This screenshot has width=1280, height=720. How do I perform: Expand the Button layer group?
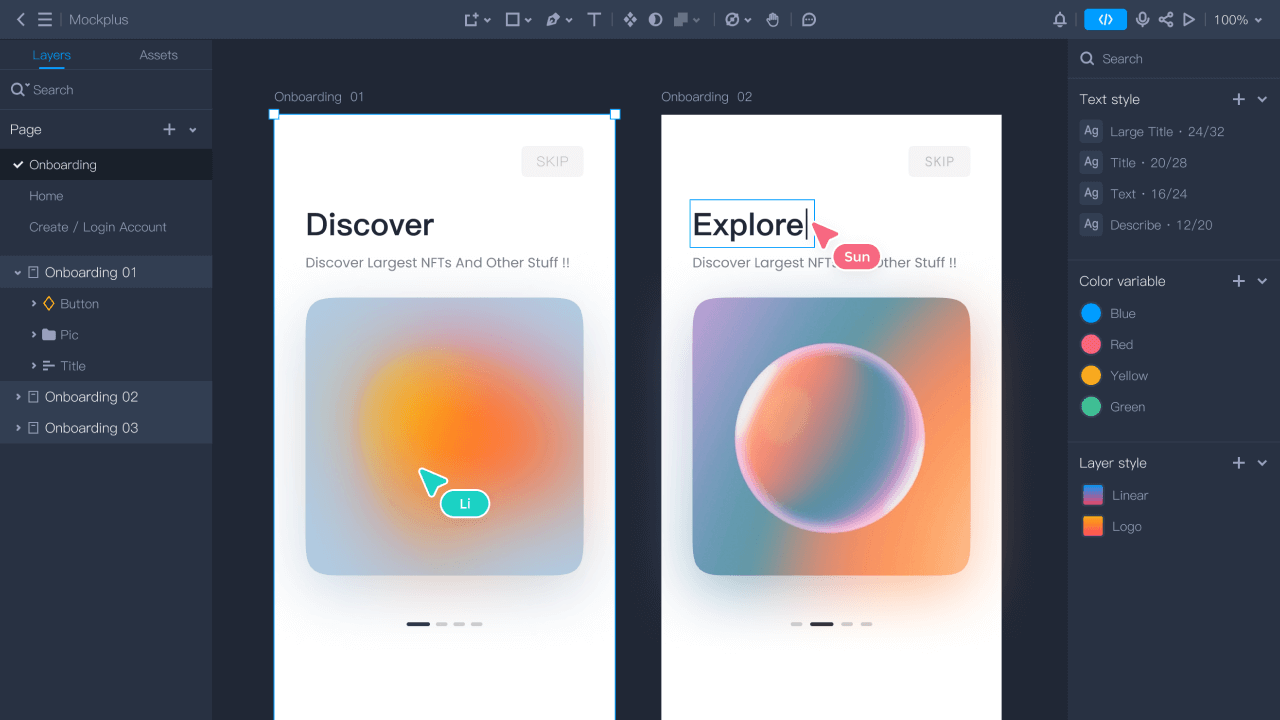pos(34,304)
